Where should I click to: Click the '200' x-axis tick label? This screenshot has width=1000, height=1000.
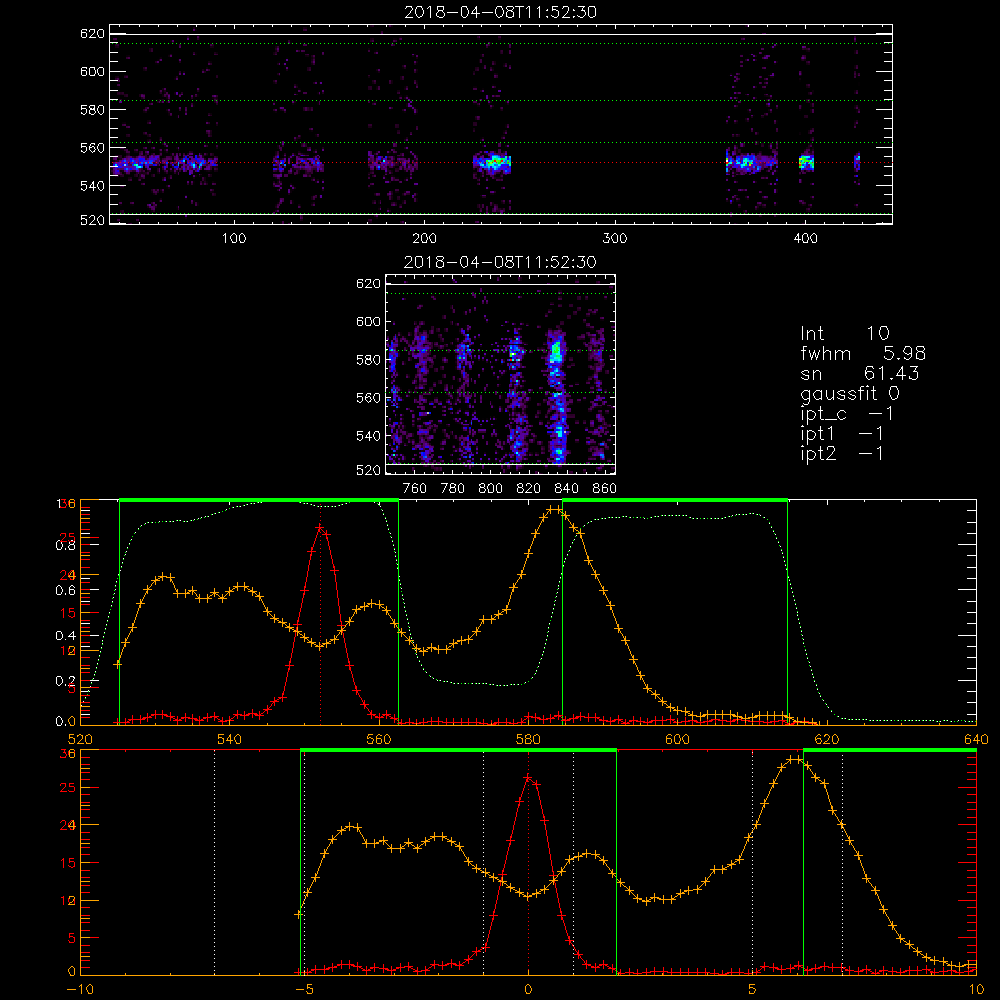tap(425, 239)
